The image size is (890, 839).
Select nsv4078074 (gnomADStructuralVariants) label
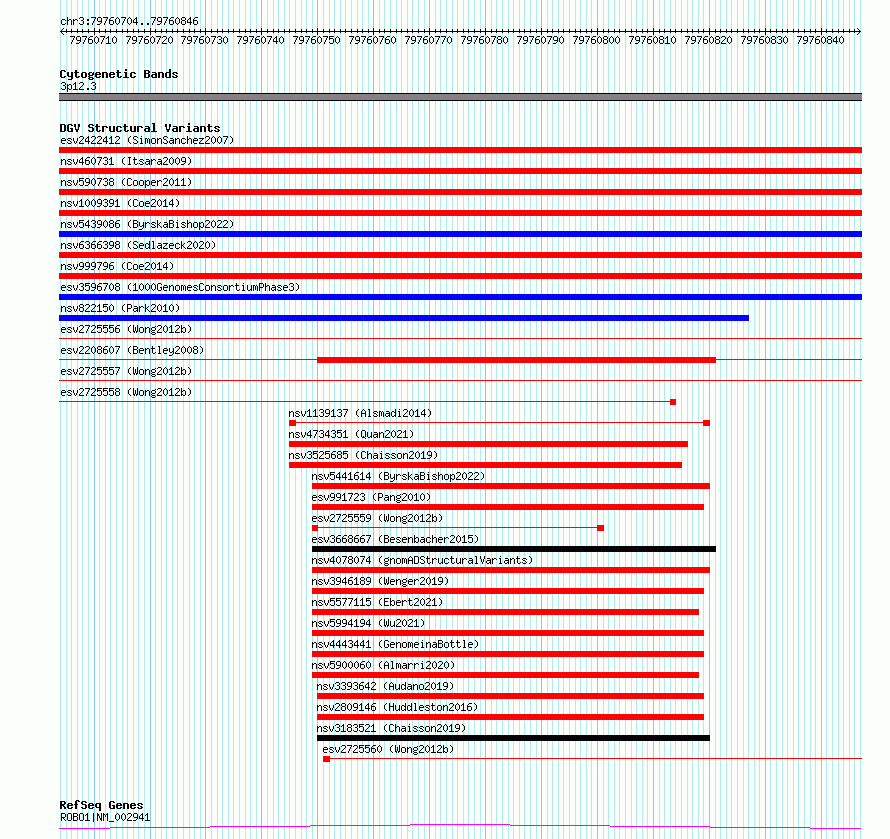point(422,560)
